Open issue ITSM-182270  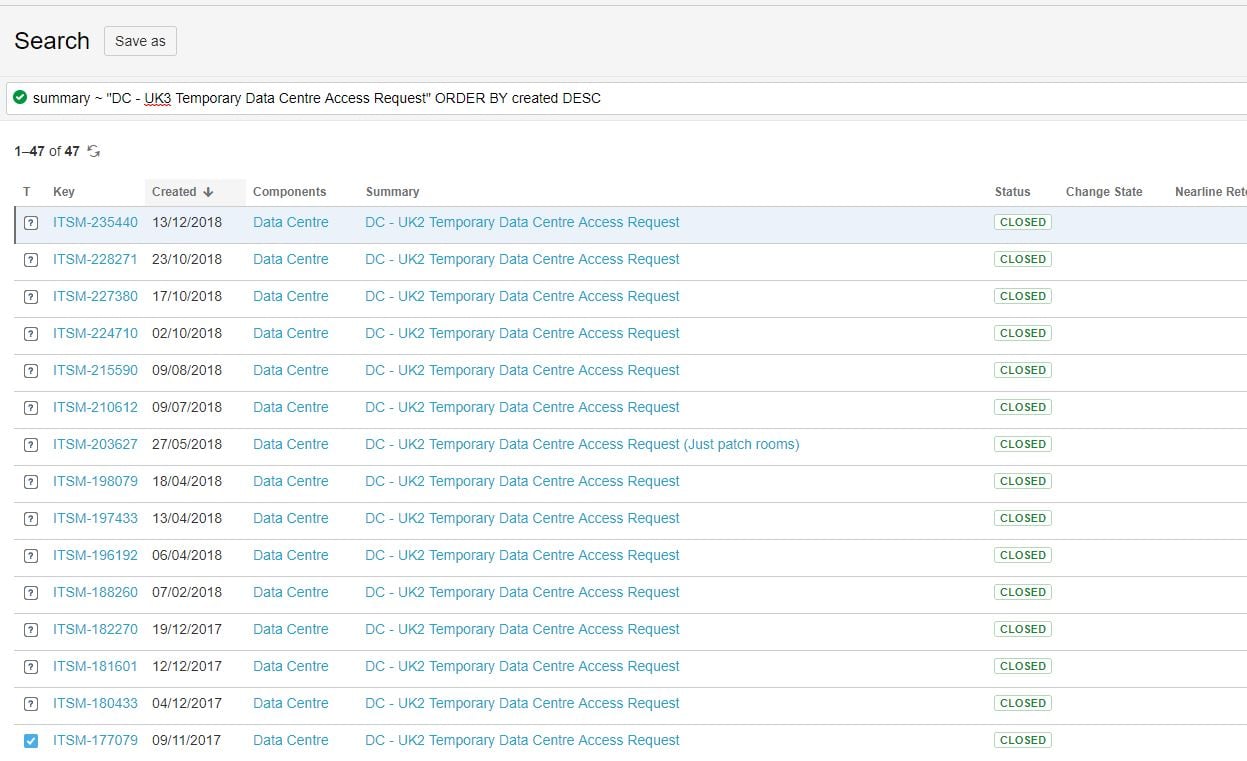(x=95, y=629)
